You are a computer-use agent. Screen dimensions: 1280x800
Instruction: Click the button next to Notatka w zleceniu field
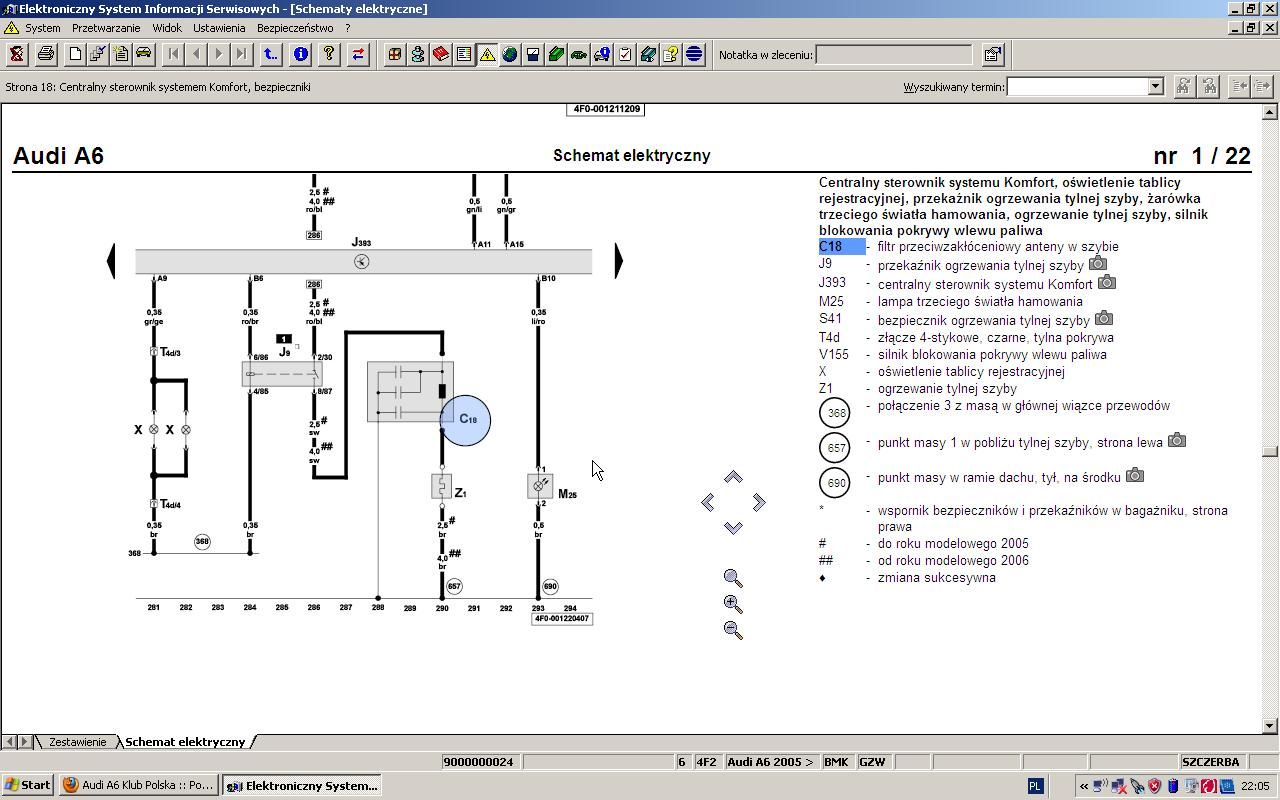click(992, 54)
